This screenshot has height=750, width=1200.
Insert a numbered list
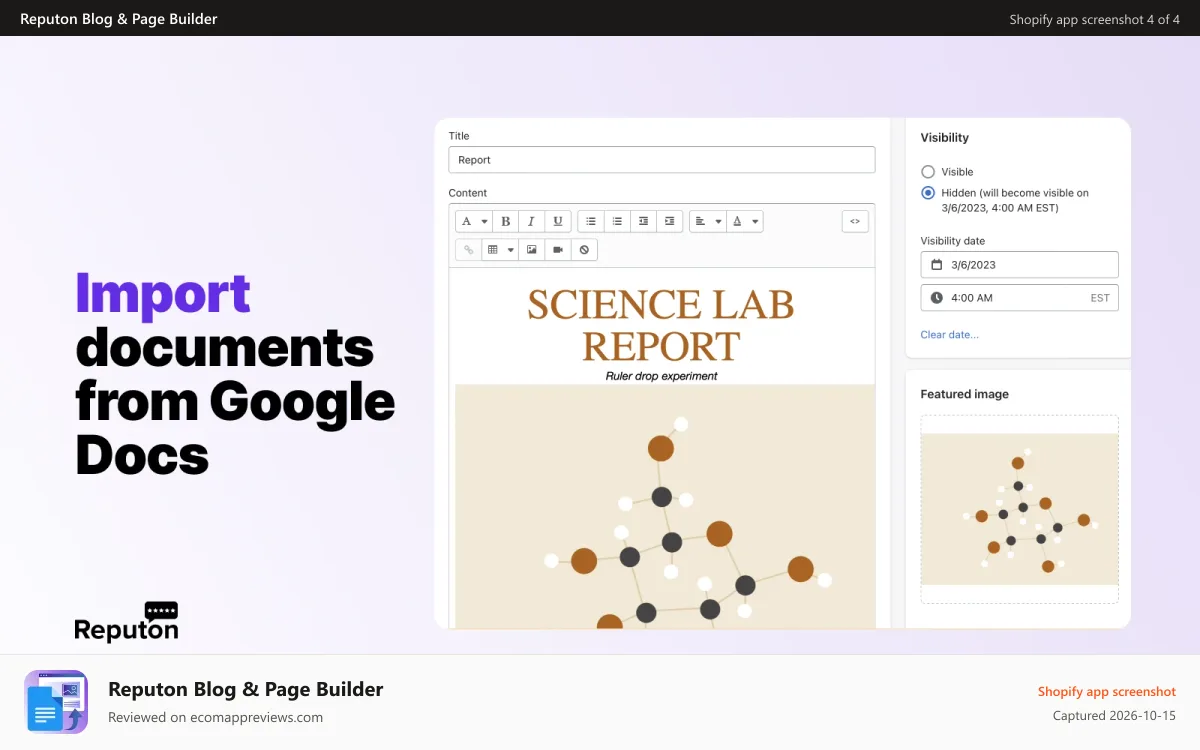[x=617, y=221]
